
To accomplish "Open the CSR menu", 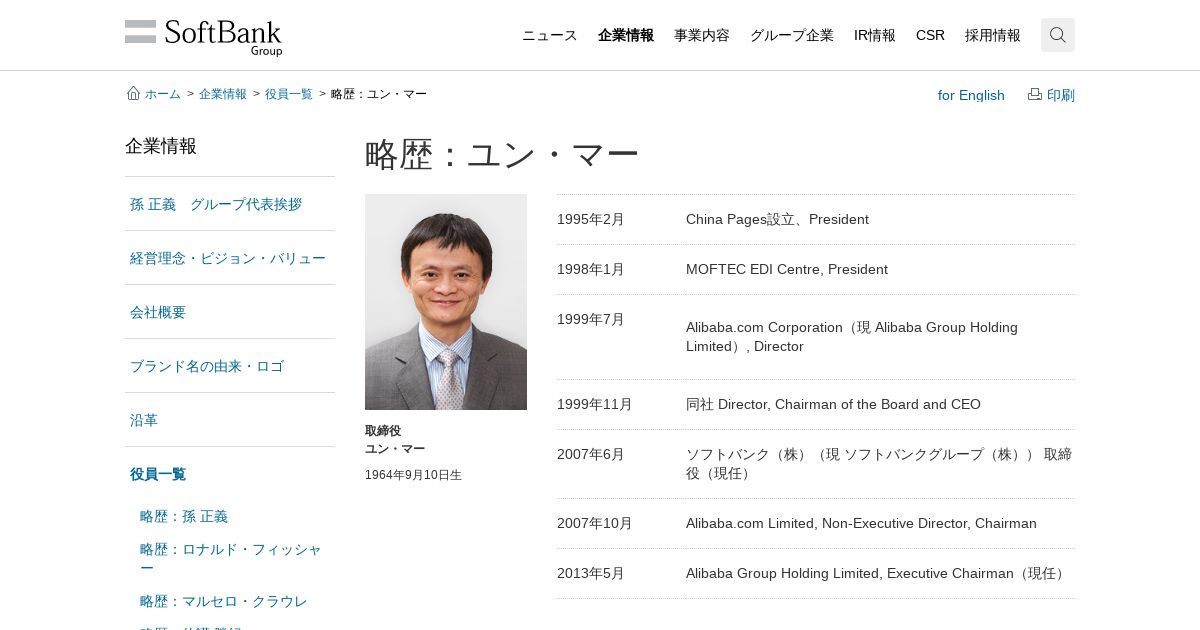I will click(x=930, y=35).
